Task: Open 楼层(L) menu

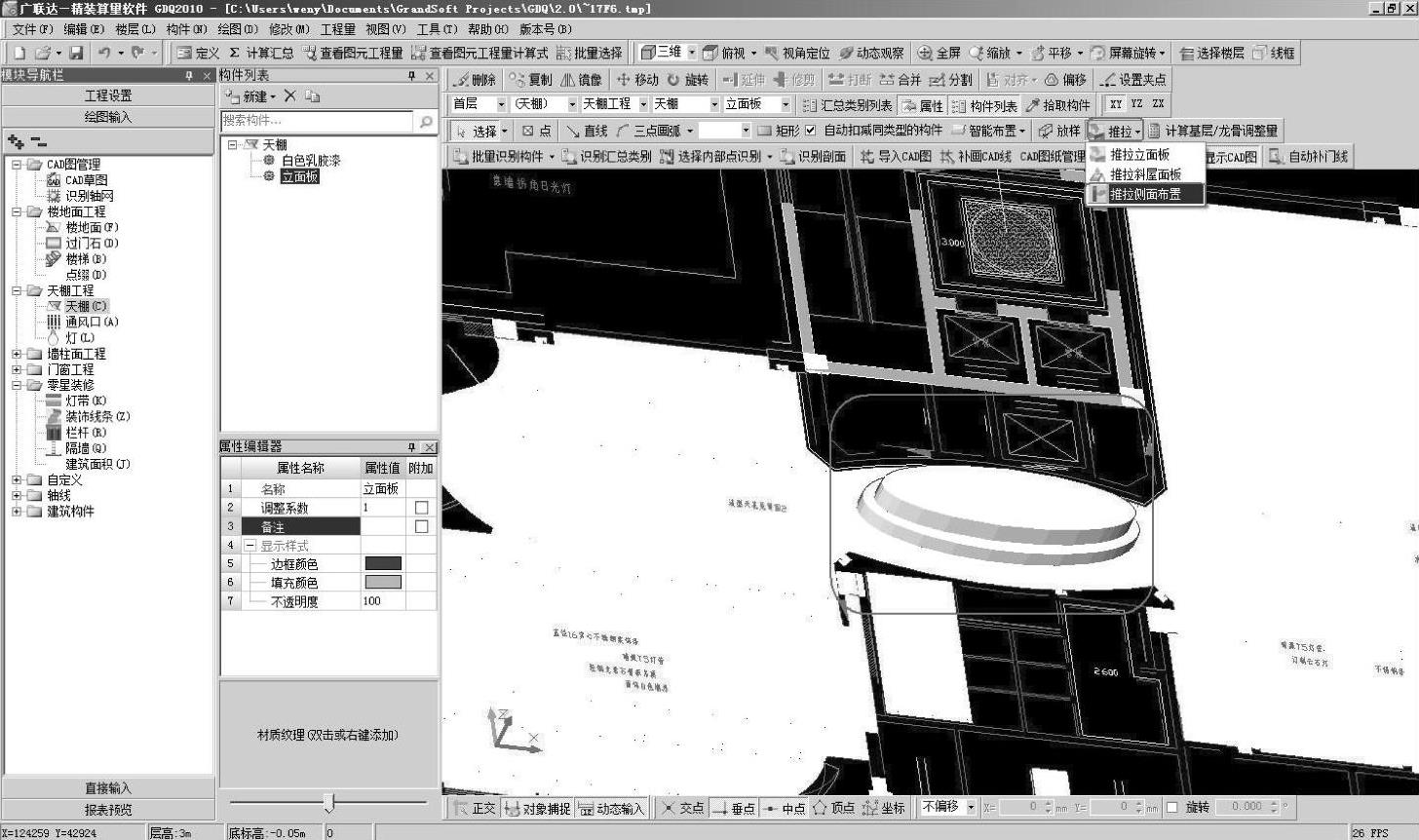Action: pyautogui.click(x=134, y=29)
